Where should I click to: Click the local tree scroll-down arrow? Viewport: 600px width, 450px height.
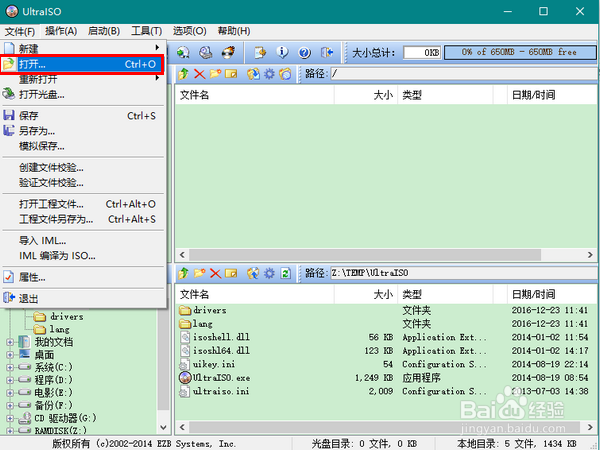[x=163, y=427]
